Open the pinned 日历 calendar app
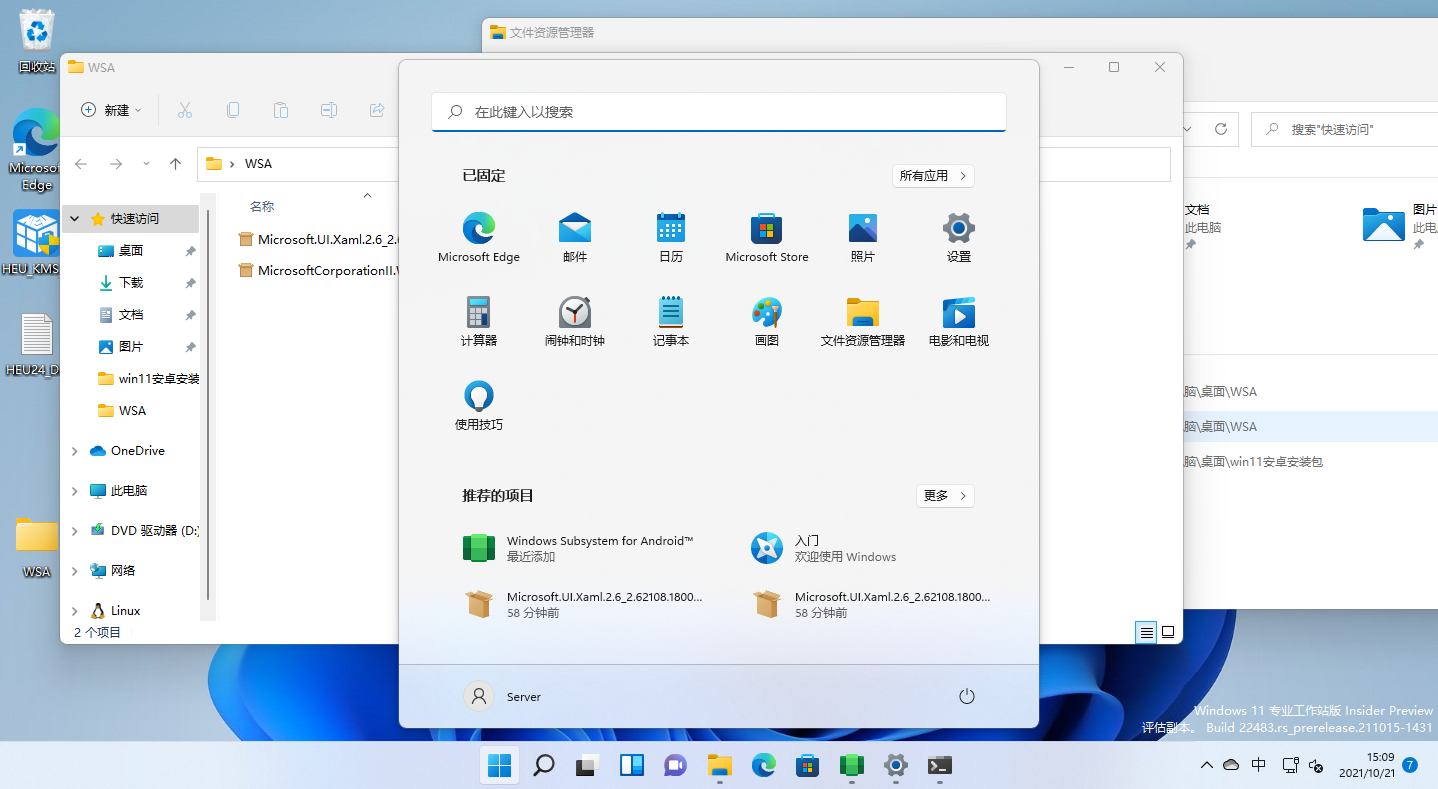Image resolution: width=1438 pixels, height=789 pixels. 671,237
